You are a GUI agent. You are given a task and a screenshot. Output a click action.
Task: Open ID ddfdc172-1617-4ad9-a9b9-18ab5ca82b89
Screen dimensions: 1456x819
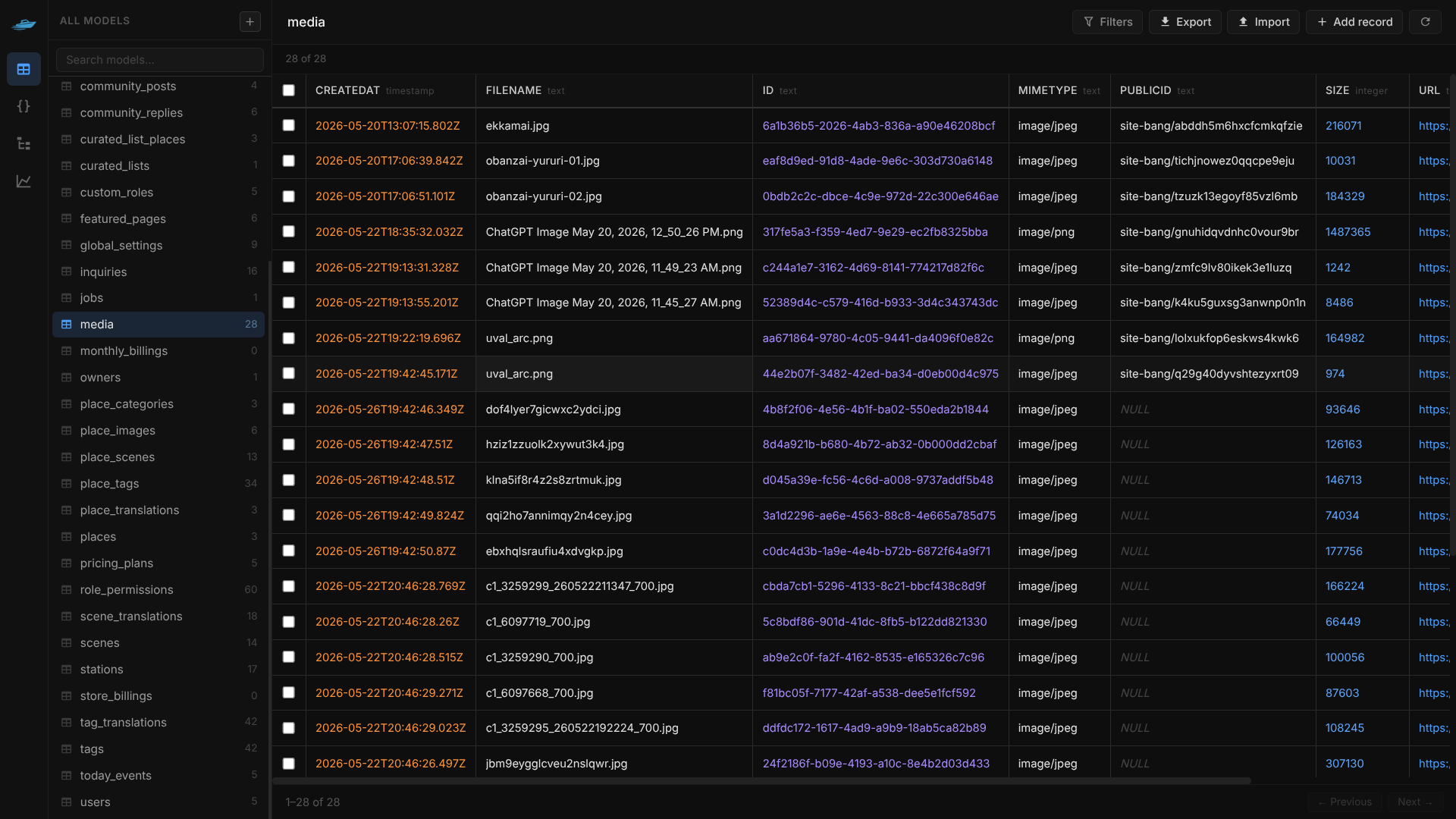pos(874,728)
